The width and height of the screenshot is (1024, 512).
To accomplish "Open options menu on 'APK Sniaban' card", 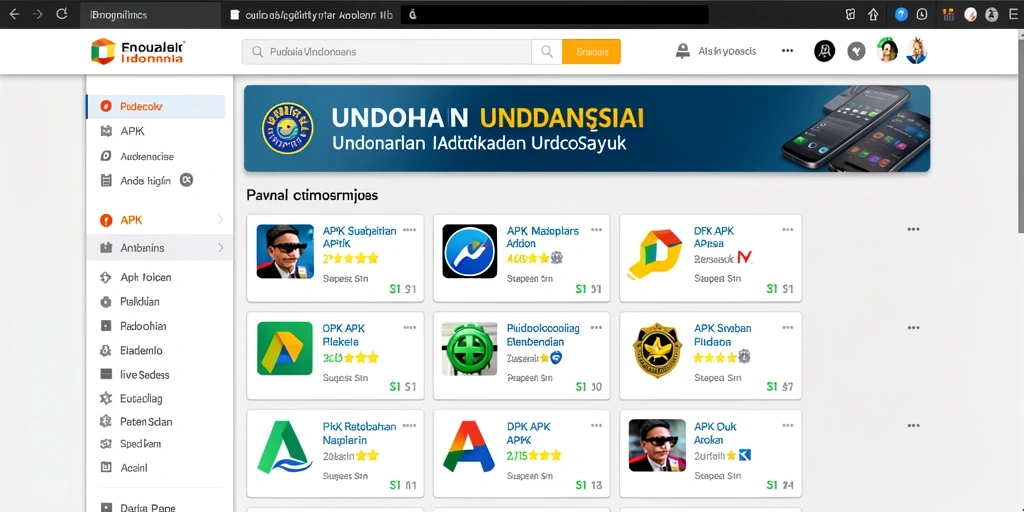I will pyautogui.click(x=788, y=327).
